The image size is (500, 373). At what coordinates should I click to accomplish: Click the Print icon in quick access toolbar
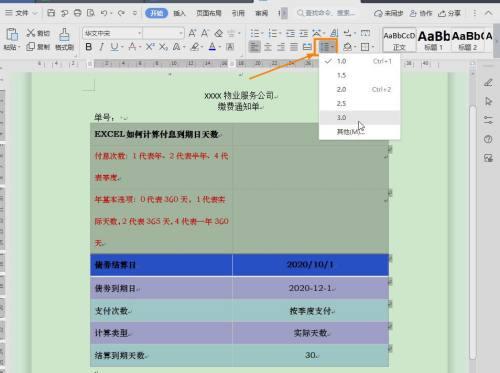coord(77,13)
